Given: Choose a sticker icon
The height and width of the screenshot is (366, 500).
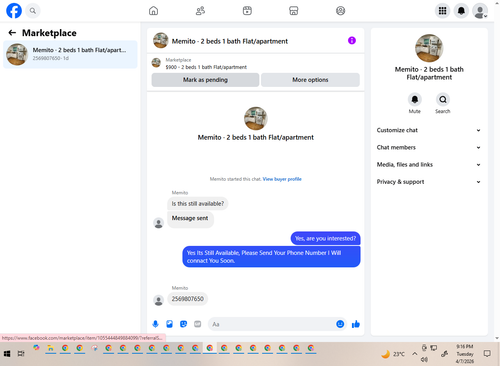Looking at the screenshot, I should pos(183,324).
